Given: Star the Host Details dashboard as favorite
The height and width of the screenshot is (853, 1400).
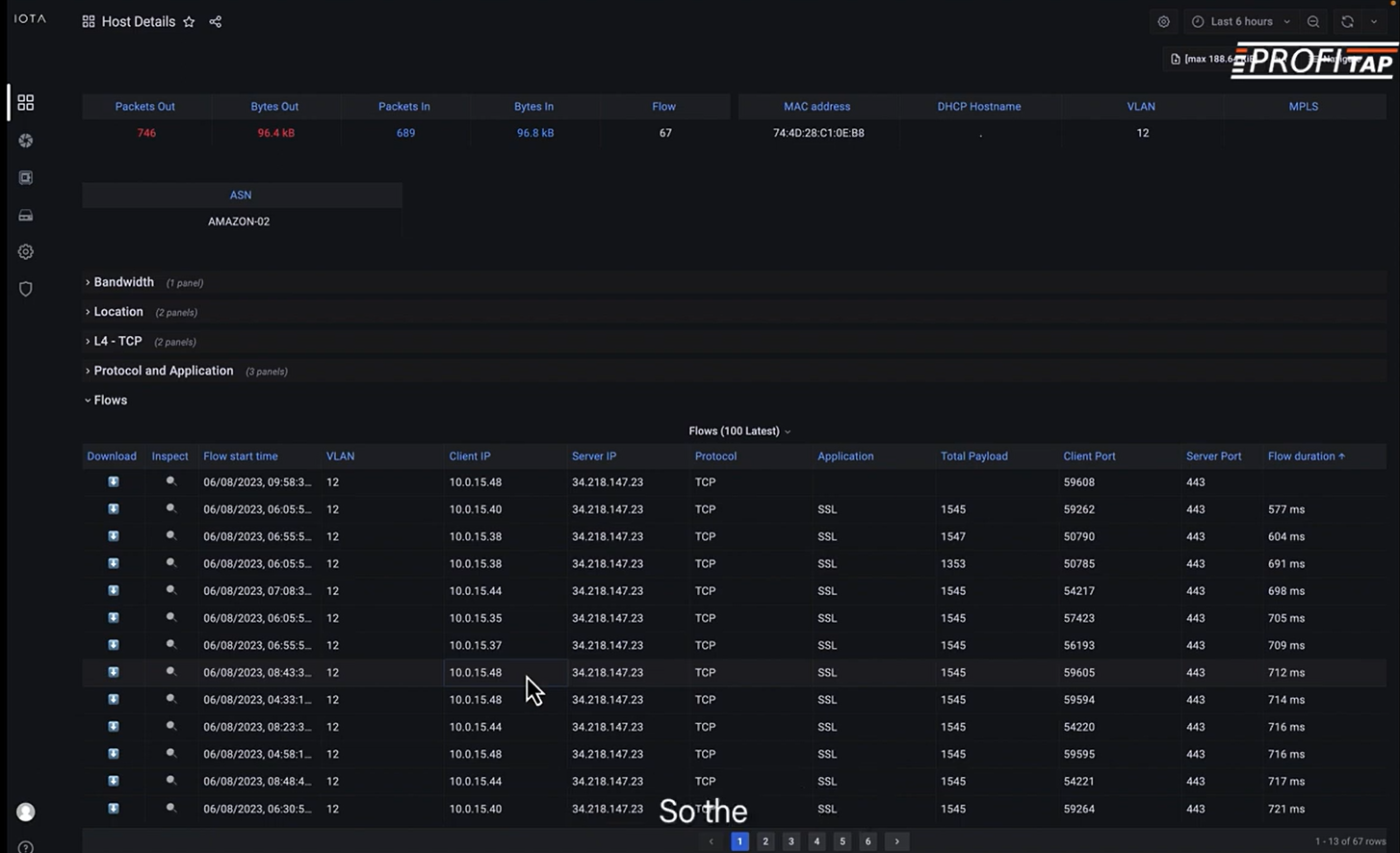Looking at the screenshot, I should coord(189,21).
